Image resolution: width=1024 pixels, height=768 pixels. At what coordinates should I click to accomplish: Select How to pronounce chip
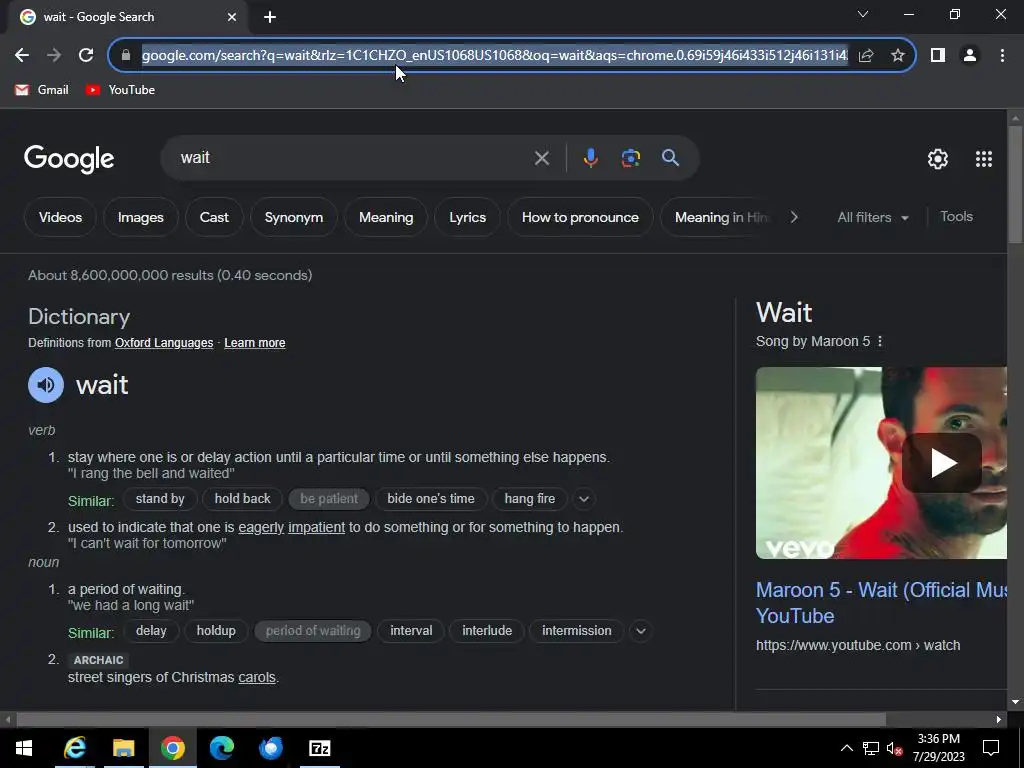pyautogui.click(x=580, y=217)
